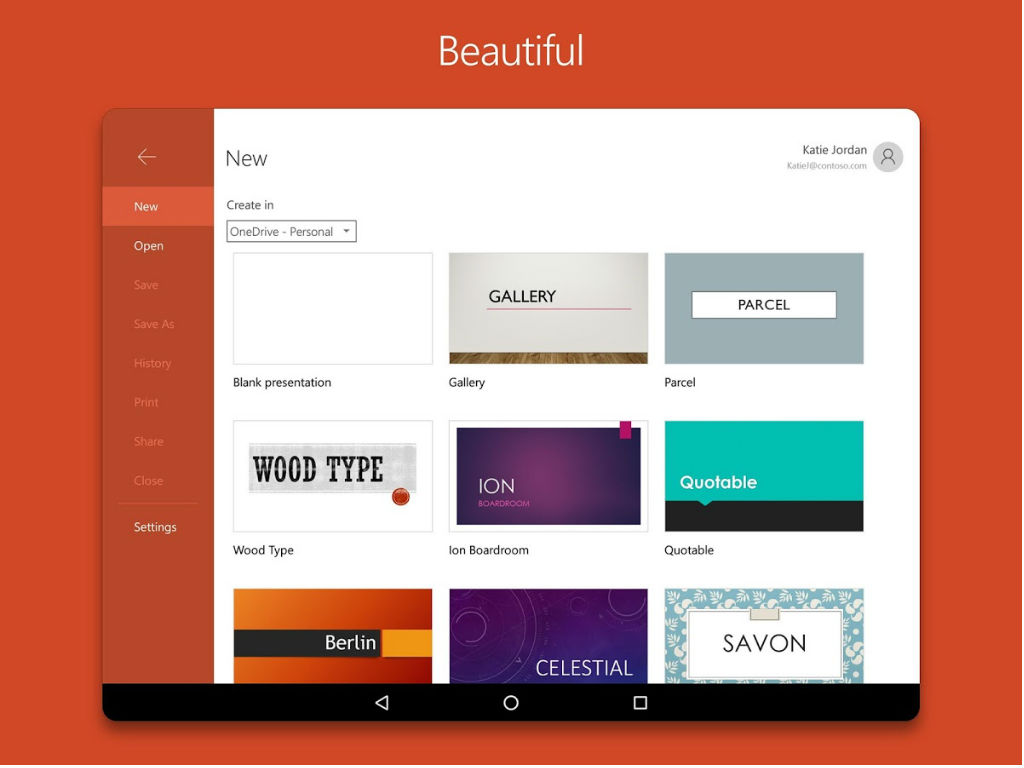Open the Share option in the sidebar
Image resolution: width=1024 pixels, height=768 pixels.
[148, 441]
